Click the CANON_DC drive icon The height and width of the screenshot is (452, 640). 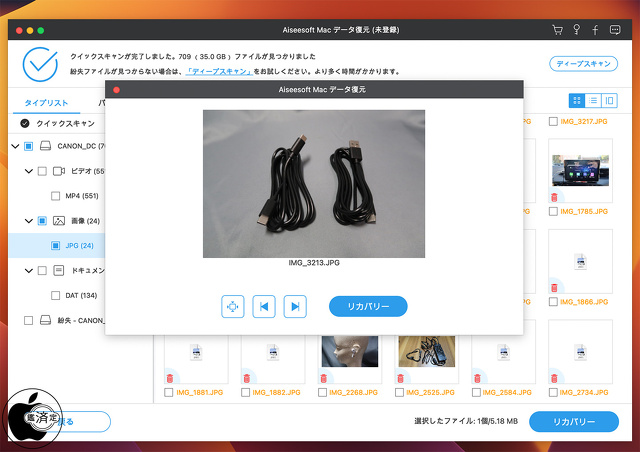tap(45, 146)
